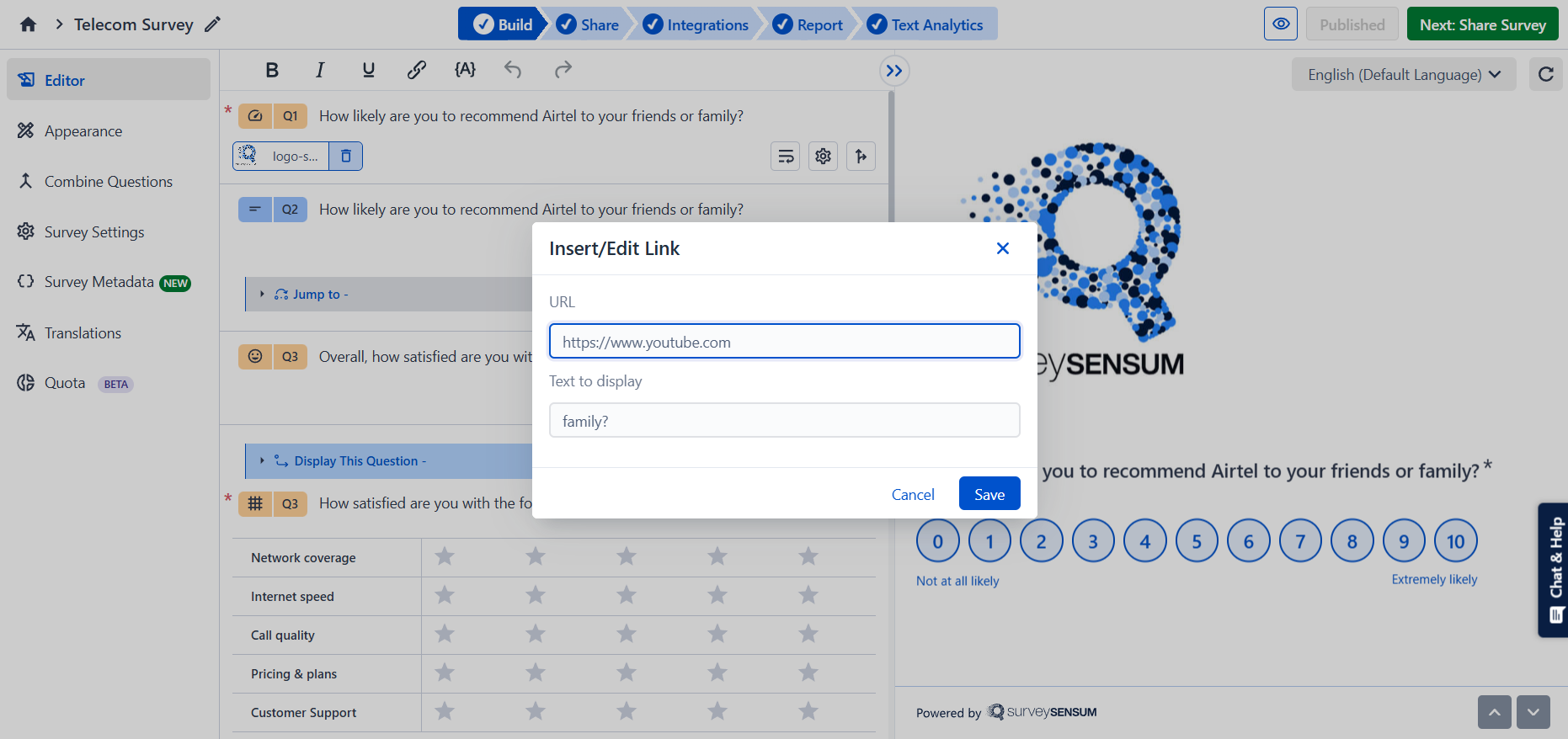Image resolution: width=1568 pixels, height=739 pixels.
Task: Select NPS score 8 in preview
Action: [1352, 541]
